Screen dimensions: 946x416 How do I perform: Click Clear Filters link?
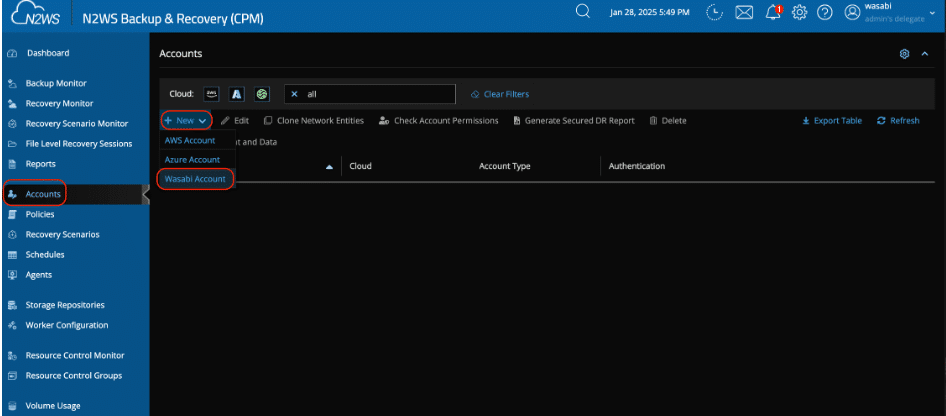(500, 94)
